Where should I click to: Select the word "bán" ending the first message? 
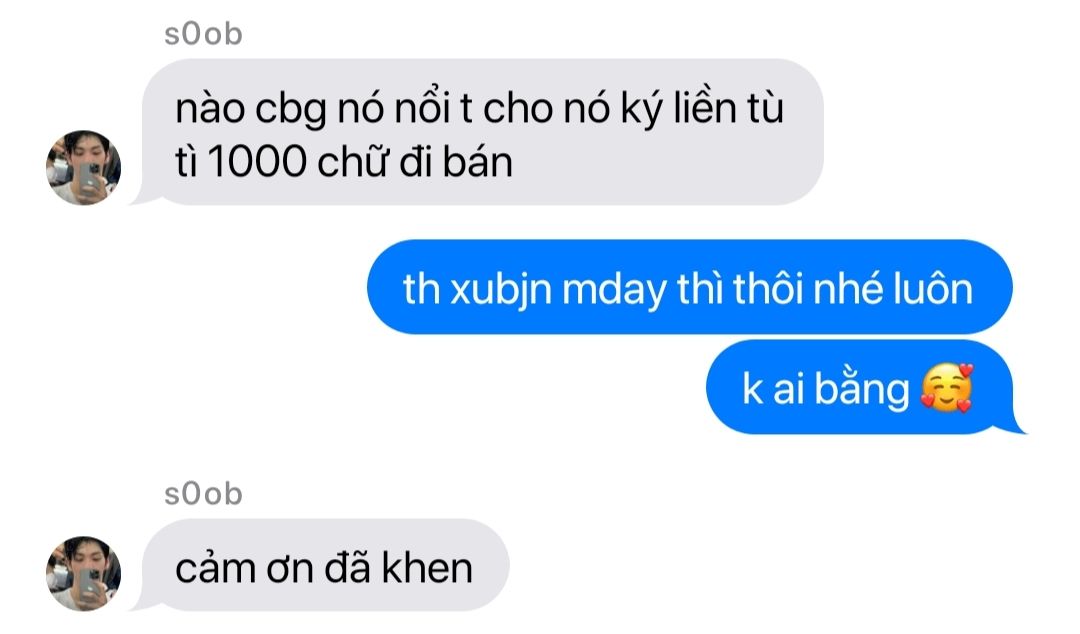477,163
